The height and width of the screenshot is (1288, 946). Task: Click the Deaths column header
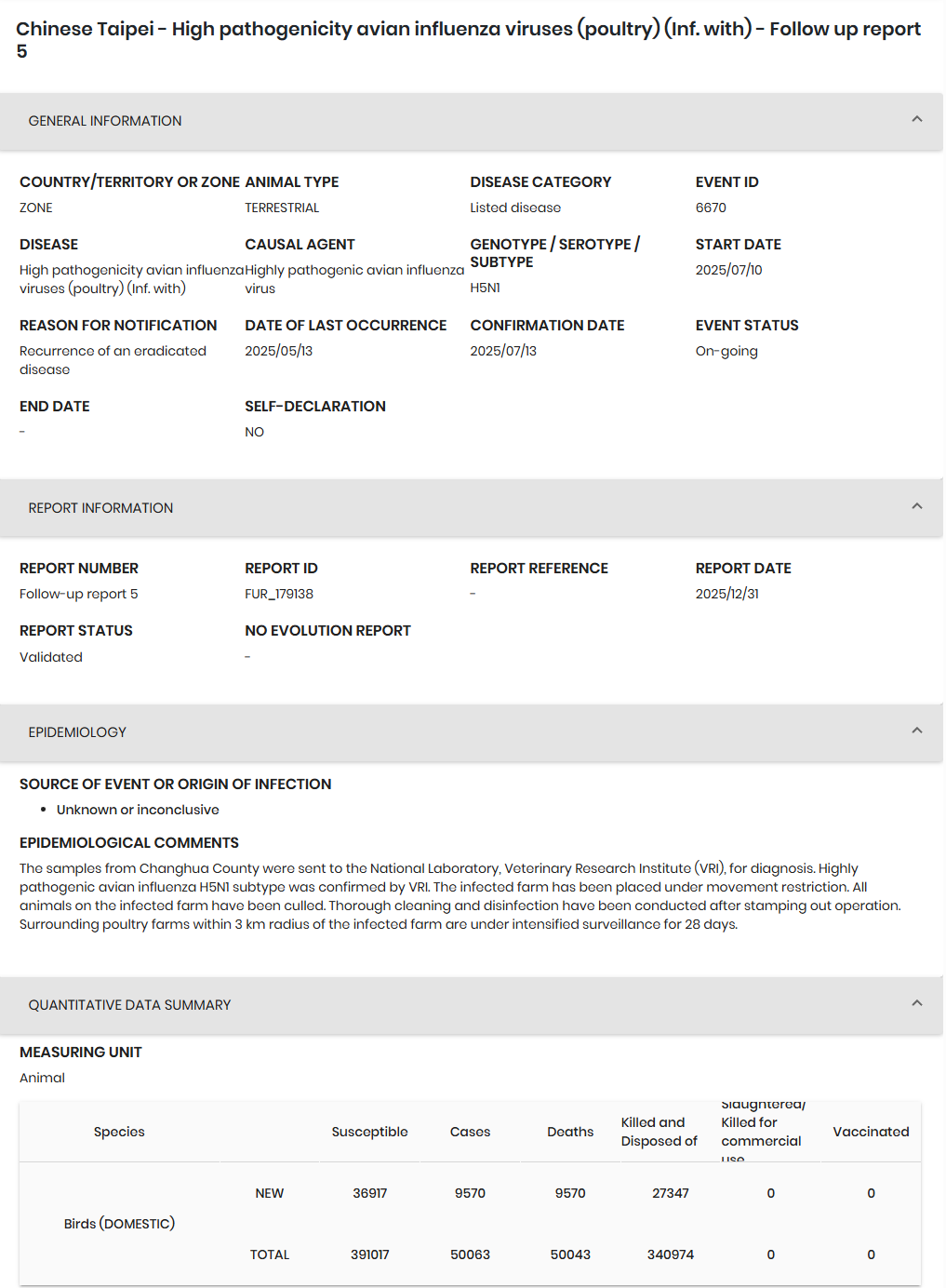coord(570,1132)
